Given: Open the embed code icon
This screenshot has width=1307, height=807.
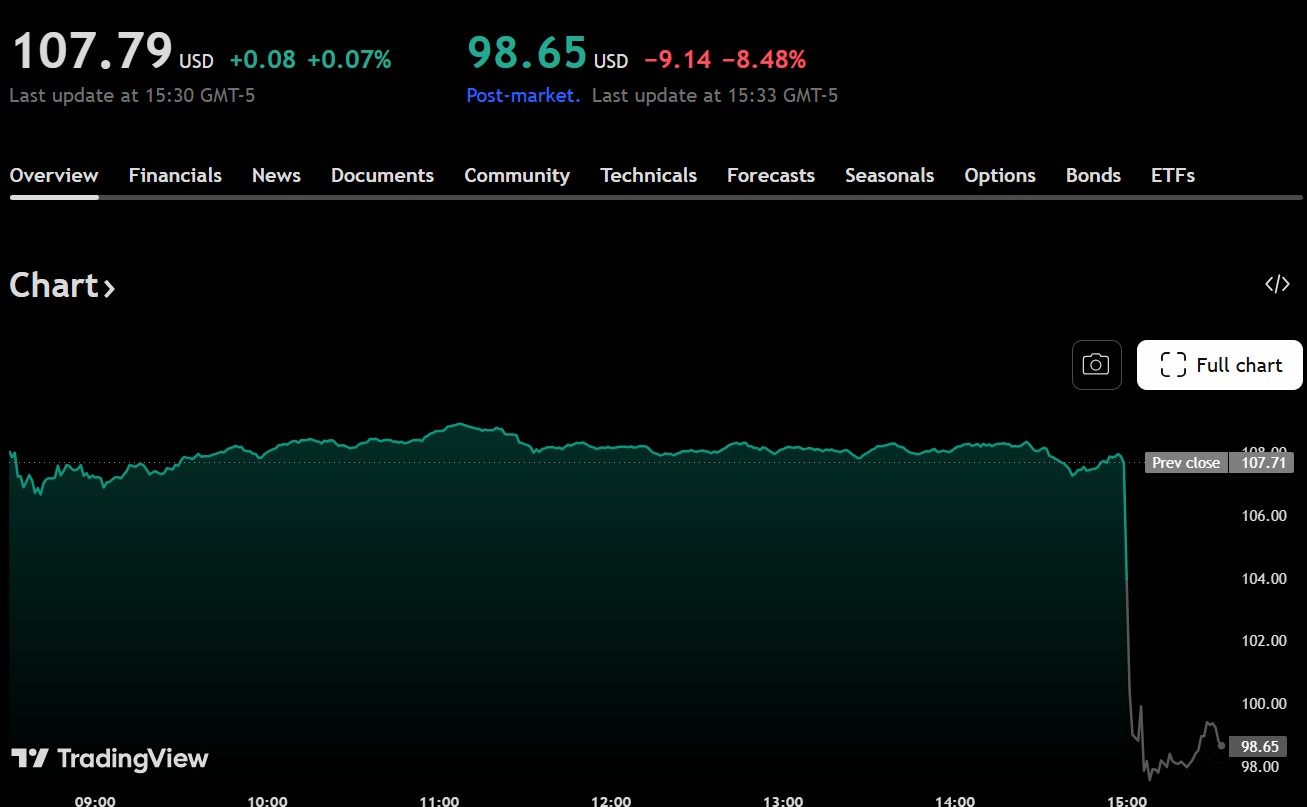Looking at the screenshot, I should tap(1277, 284).
